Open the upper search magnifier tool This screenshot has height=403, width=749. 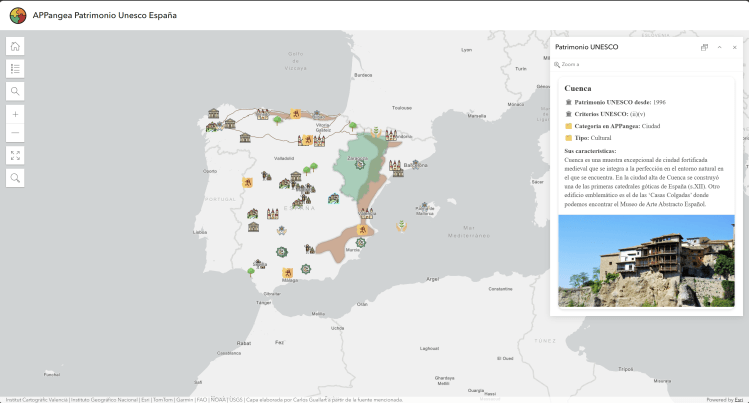point(15,91)
